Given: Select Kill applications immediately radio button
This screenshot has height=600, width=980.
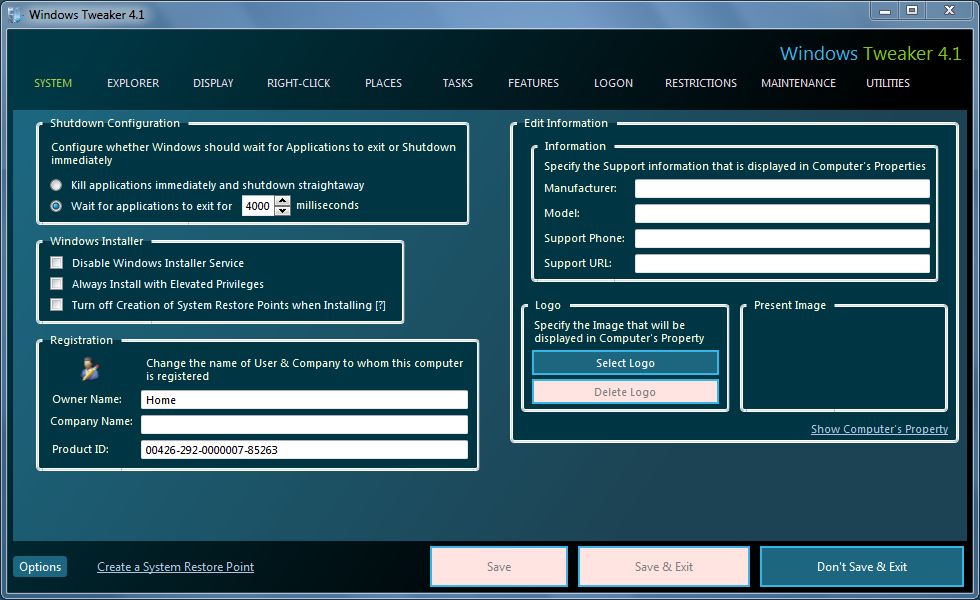Looking at the screenshot, I should point(56,185).
